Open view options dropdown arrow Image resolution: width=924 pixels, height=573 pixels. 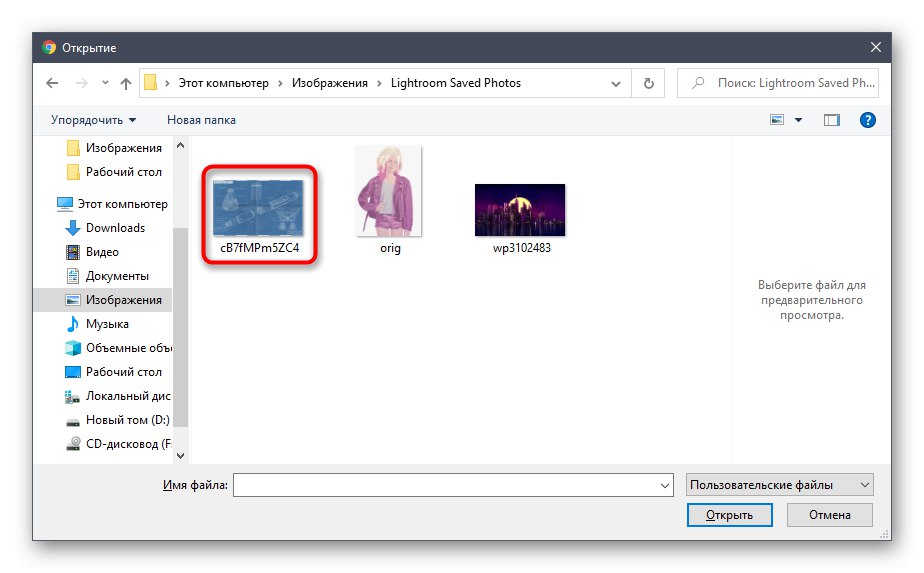[798, 120]
